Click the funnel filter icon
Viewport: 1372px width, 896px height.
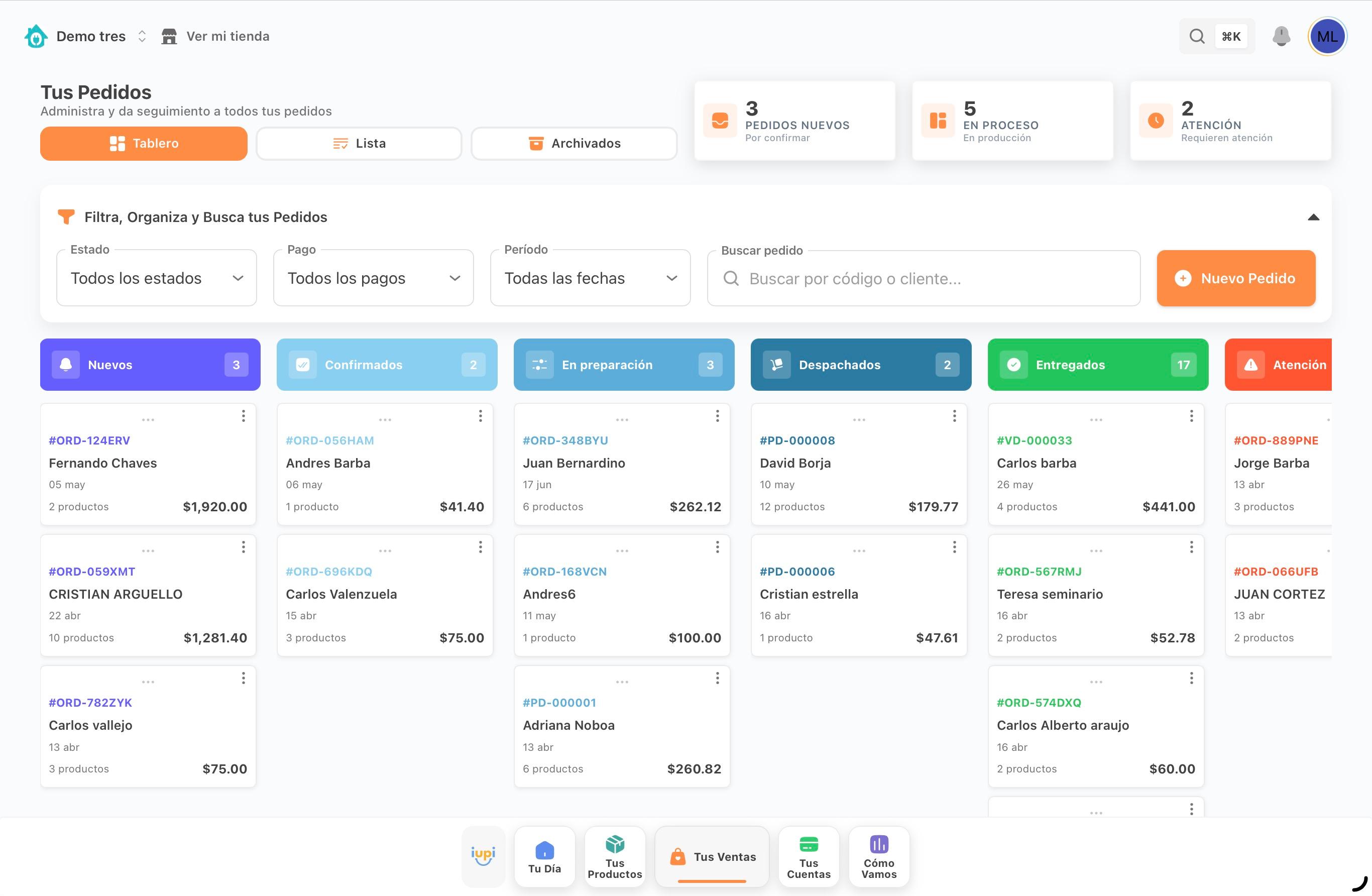click(x=66, y=217)
